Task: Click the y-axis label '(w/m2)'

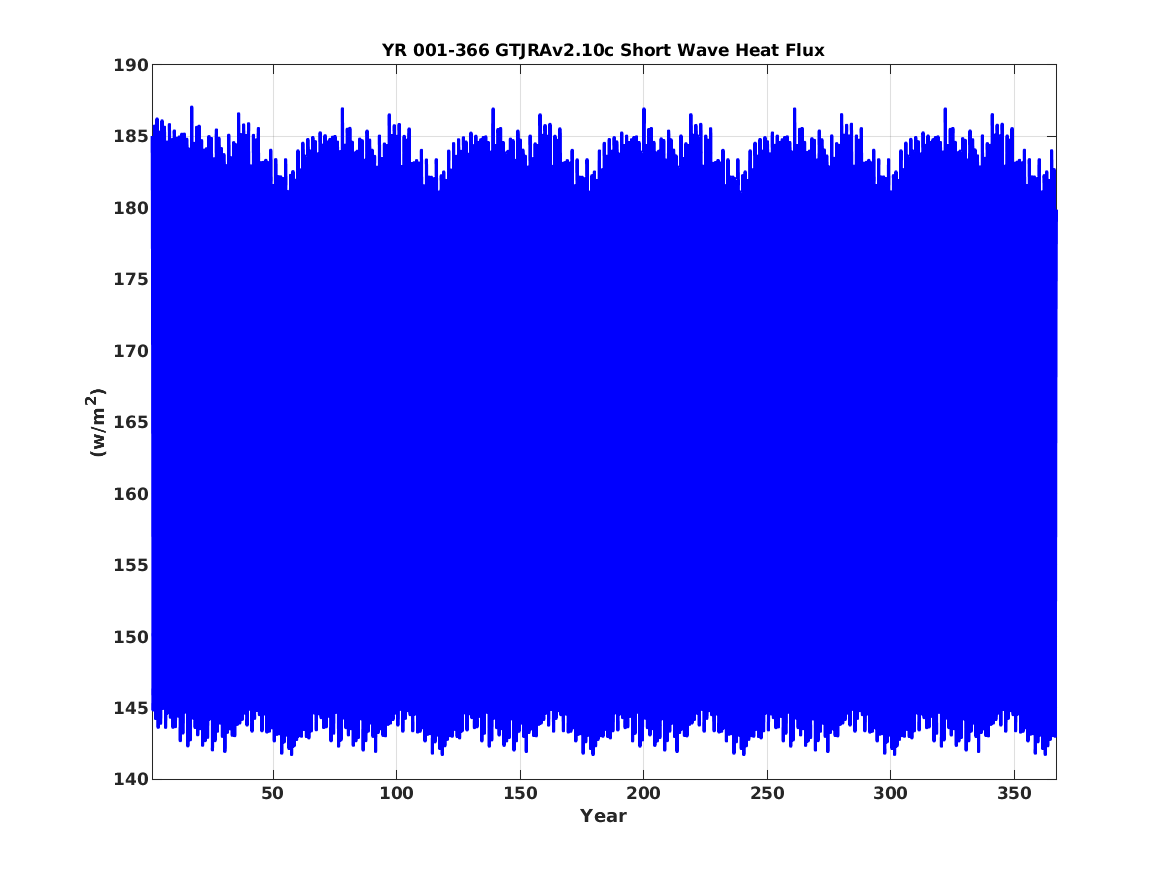Action: click(x=97, y=422)
